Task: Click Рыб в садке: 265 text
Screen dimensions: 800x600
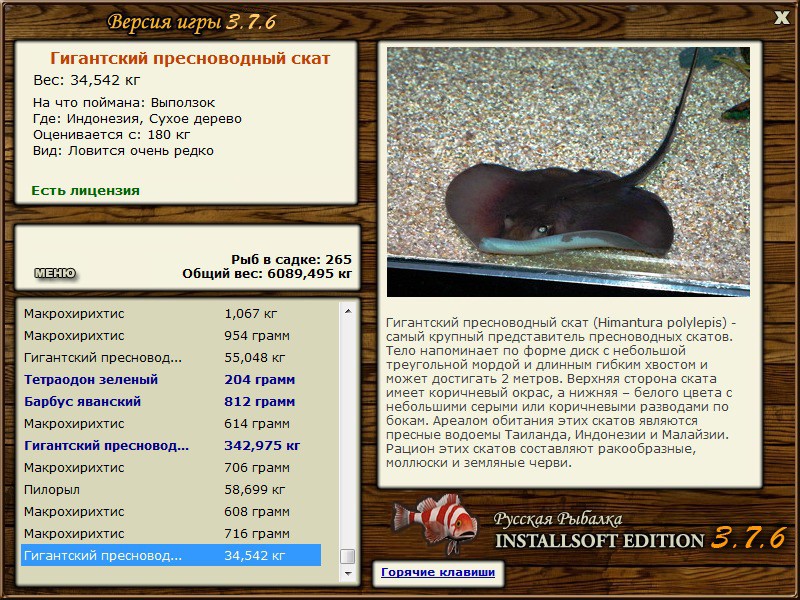Action: tap(291, 259)
